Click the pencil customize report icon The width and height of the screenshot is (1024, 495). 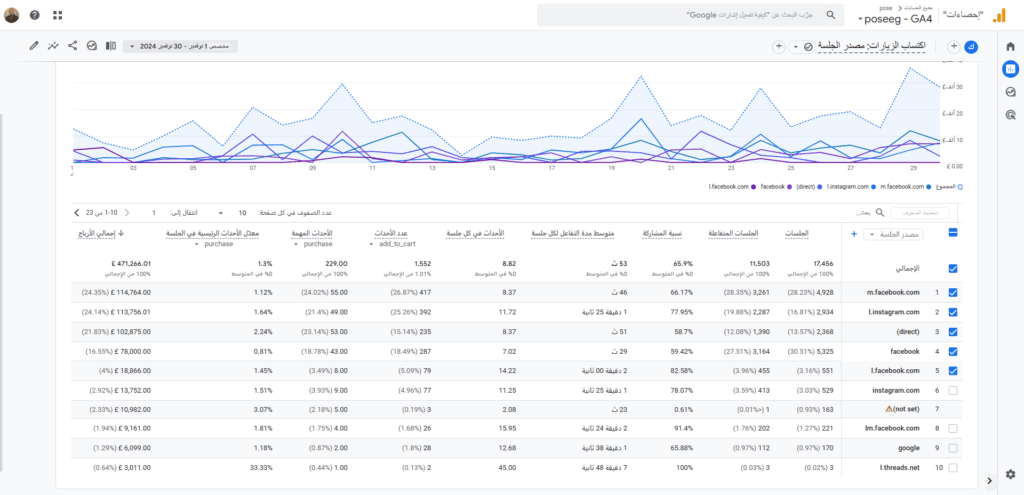click(x=34, y=46)
